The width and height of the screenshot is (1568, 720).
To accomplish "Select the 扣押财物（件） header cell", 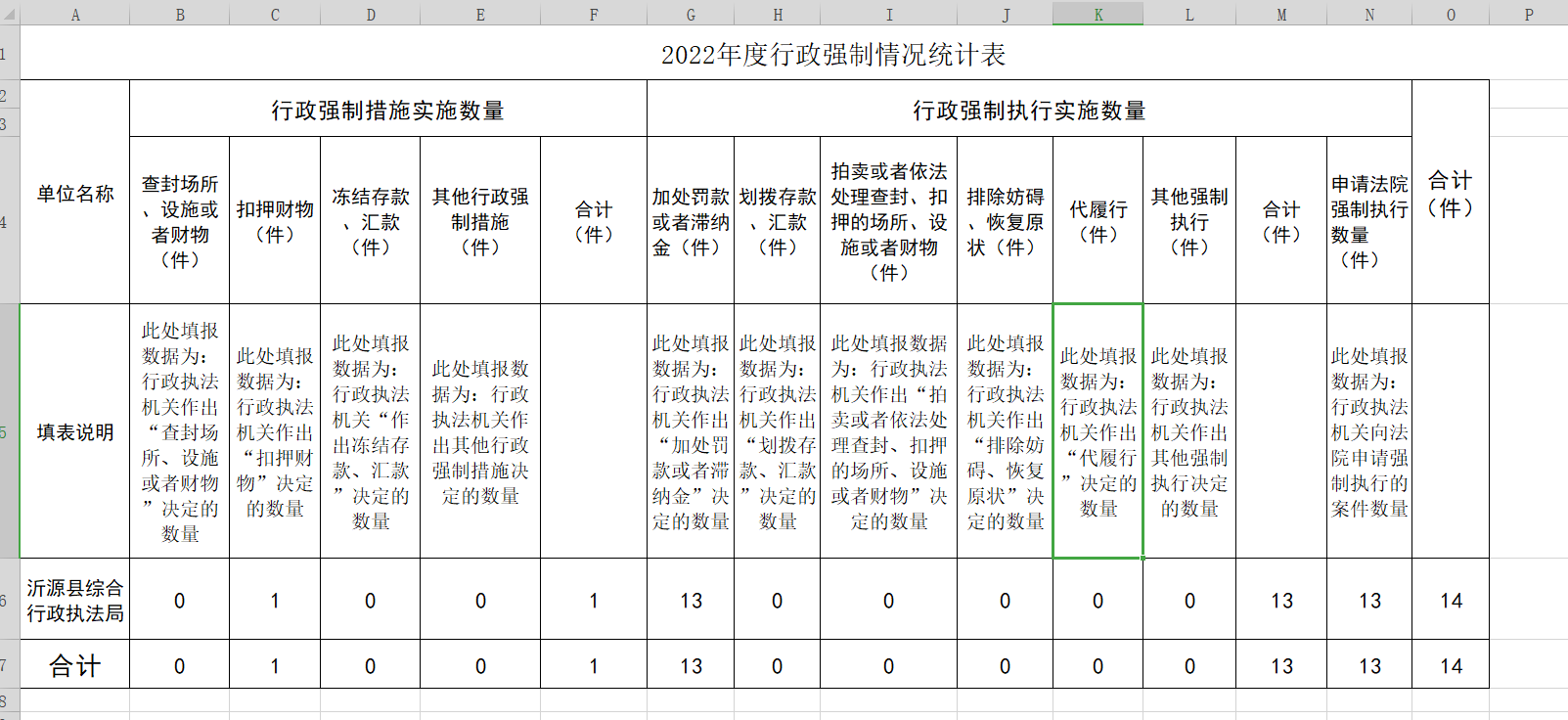I will pyautogui.click(x=275, y=221).
